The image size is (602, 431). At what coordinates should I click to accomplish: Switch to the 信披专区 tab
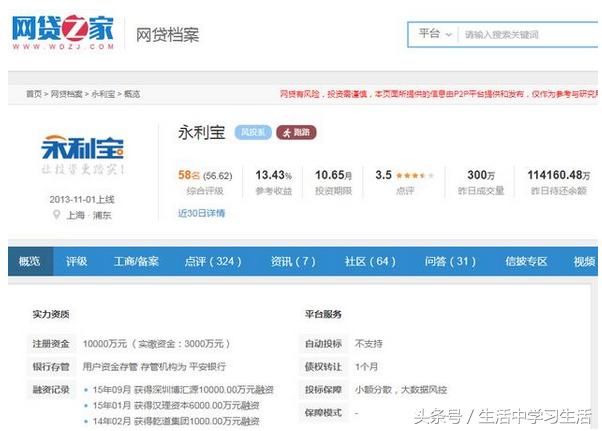tap(526, 261)
